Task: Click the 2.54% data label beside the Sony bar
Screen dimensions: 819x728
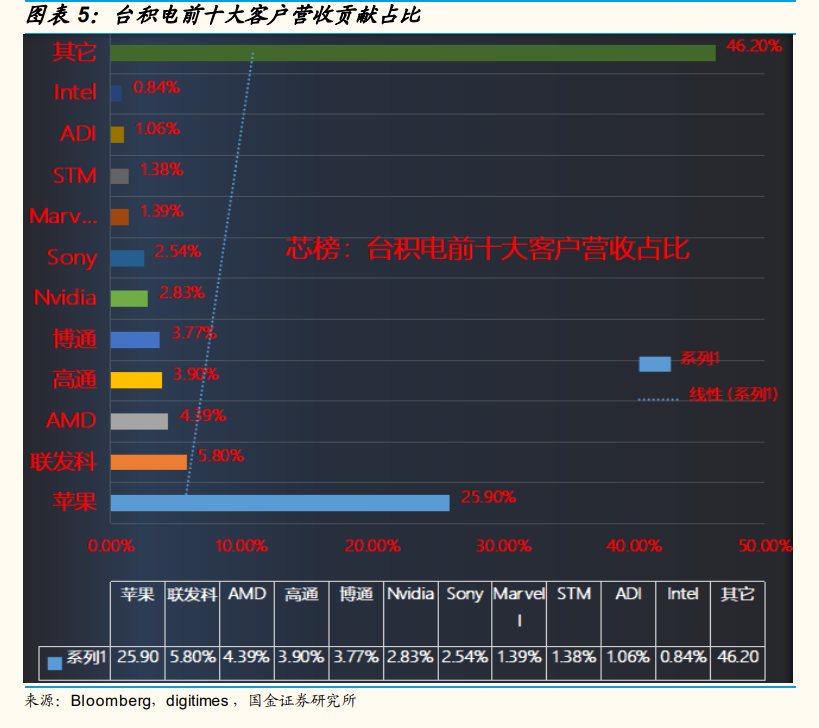Action: pos(178,252)
